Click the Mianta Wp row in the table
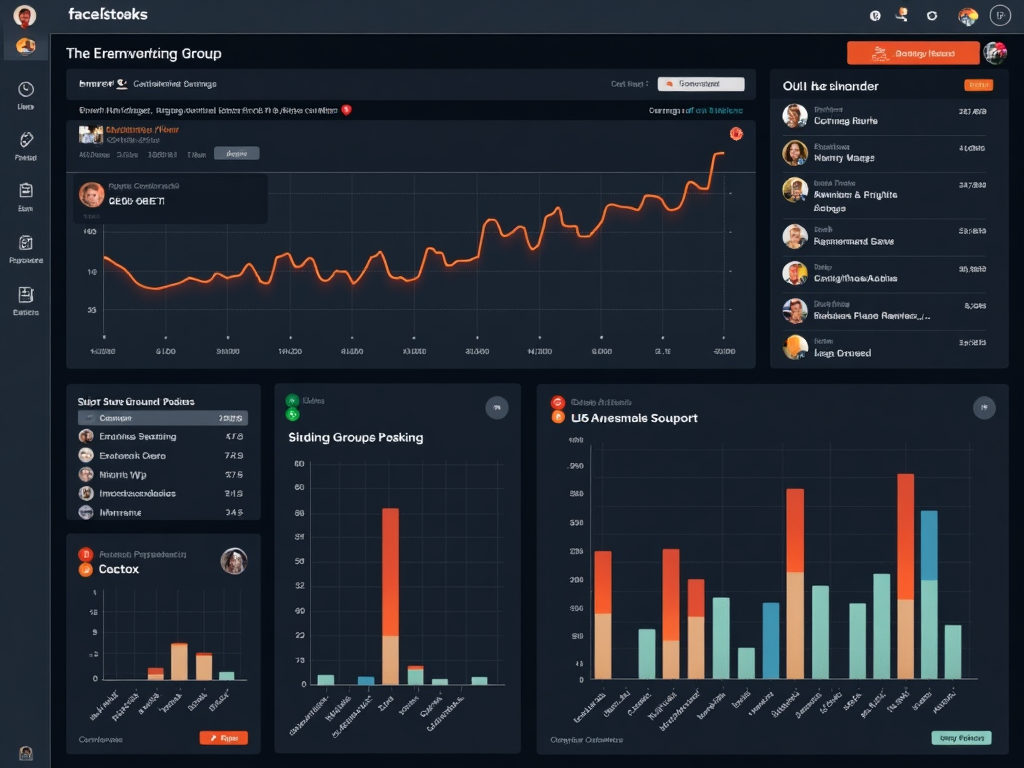1024x768 pixels. tap(162, 475)
